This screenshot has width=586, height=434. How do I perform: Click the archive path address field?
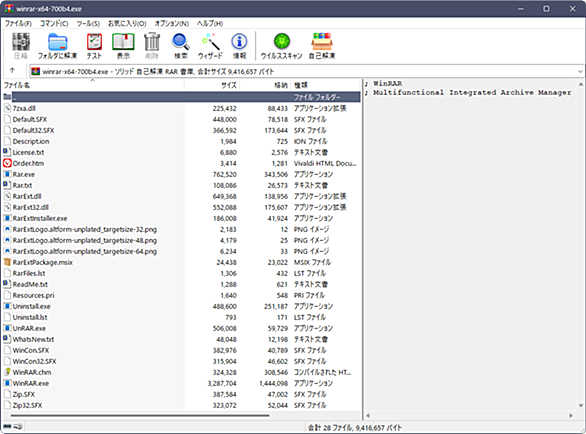click(306, 71)
